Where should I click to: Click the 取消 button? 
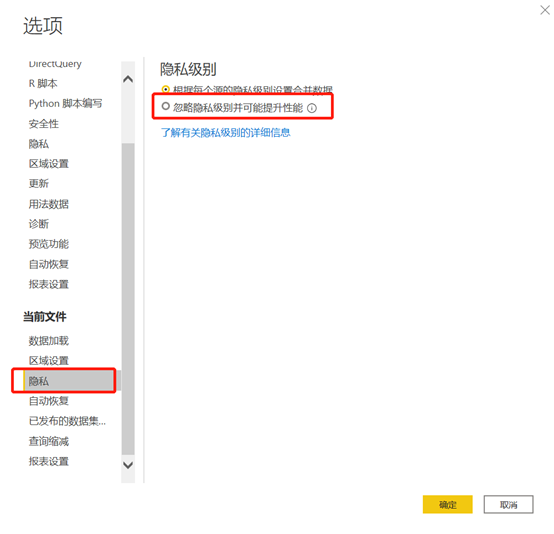click(x=508, y=504)
